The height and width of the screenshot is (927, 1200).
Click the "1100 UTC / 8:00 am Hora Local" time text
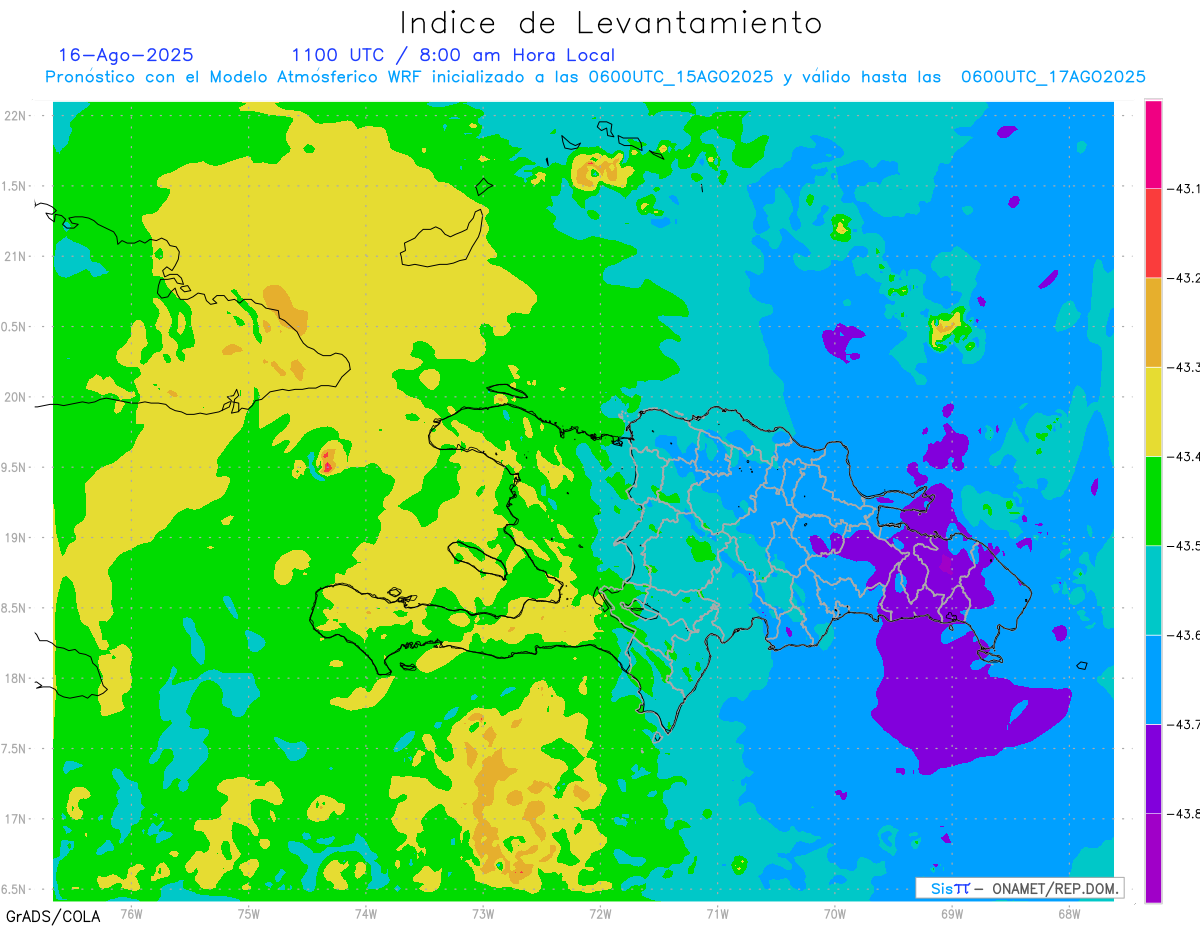[x=453, y=56]
